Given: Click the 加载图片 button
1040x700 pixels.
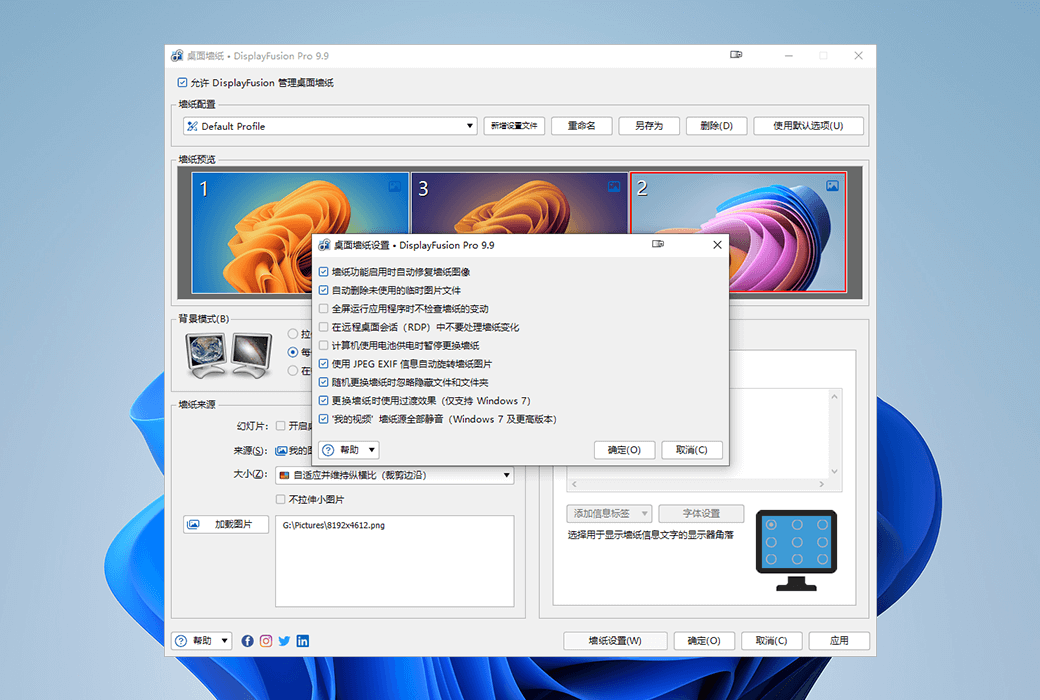Looking at the screenshot, I should (x=226, y=524).
